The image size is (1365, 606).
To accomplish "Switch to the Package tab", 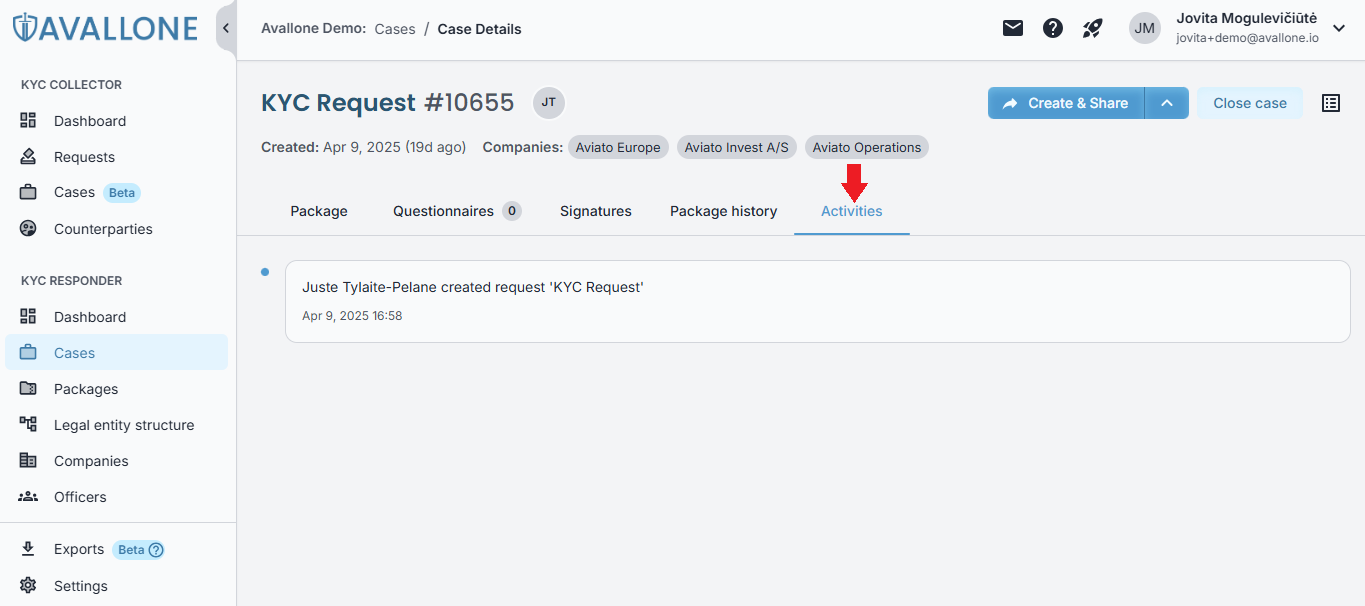I will pyautogui.click(x=319, y=211).
